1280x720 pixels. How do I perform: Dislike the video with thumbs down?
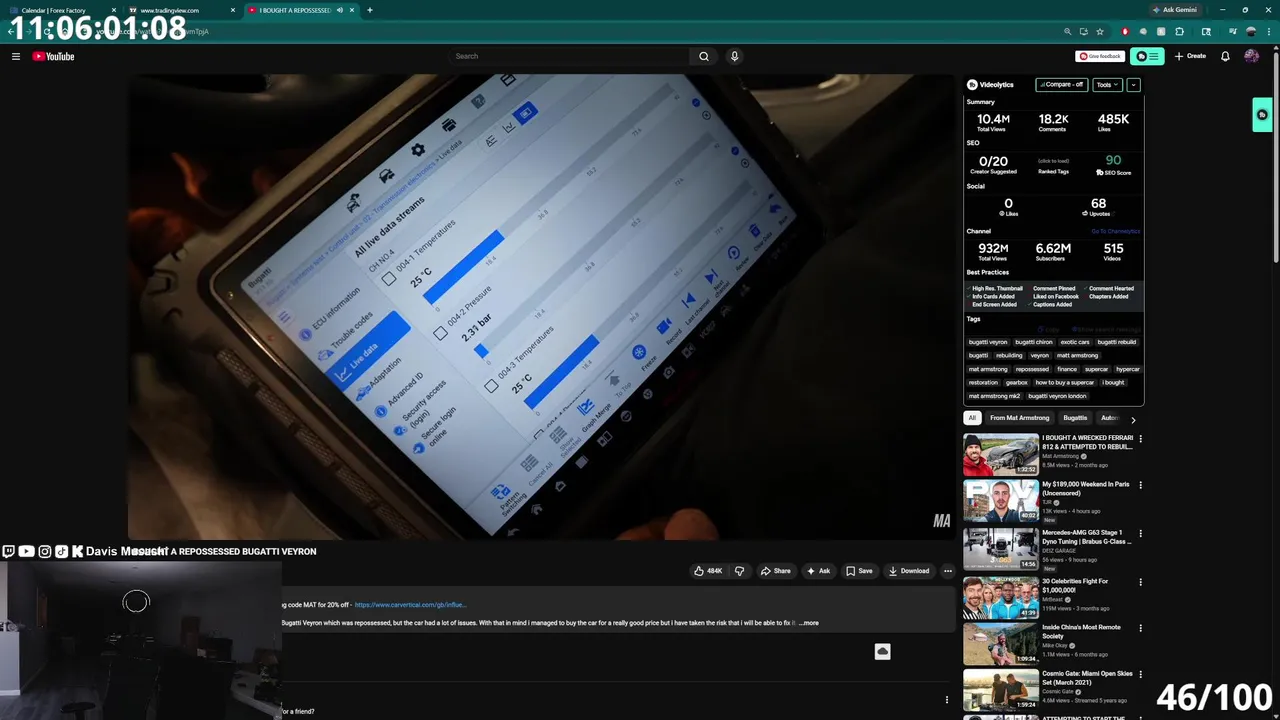739,571
